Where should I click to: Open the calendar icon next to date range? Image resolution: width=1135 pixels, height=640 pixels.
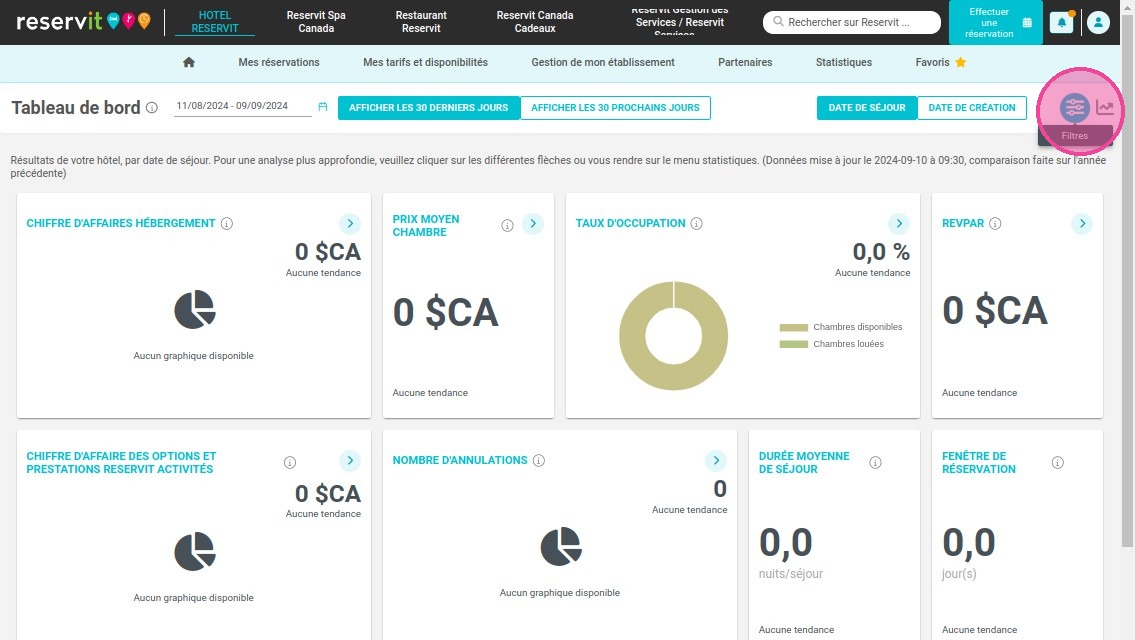323,106
